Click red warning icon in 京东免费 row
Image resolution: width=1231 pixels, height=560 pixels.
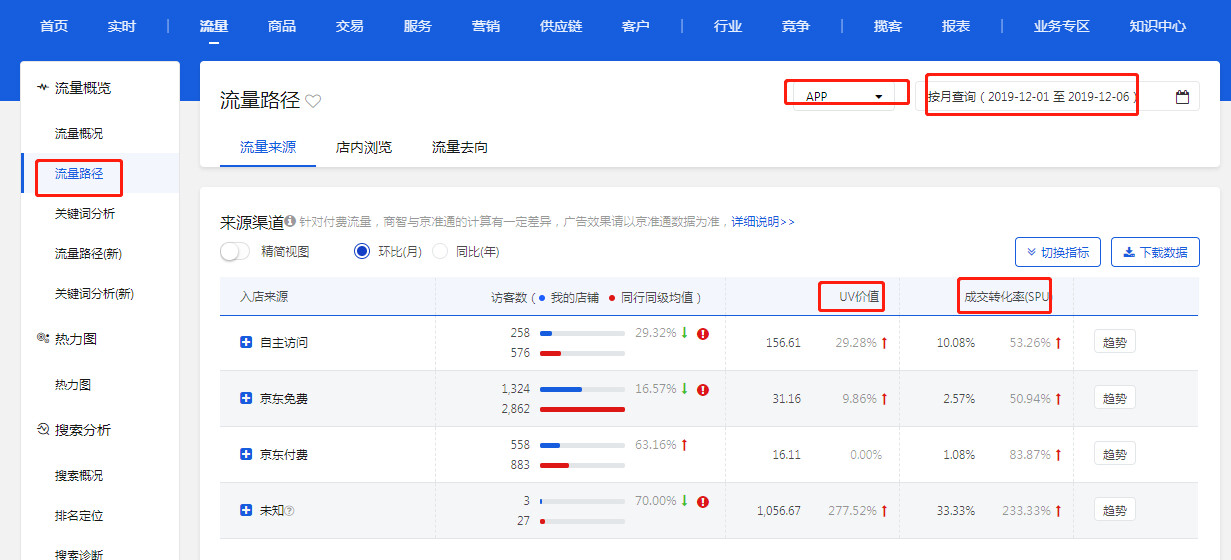click(x=703, y=390)
